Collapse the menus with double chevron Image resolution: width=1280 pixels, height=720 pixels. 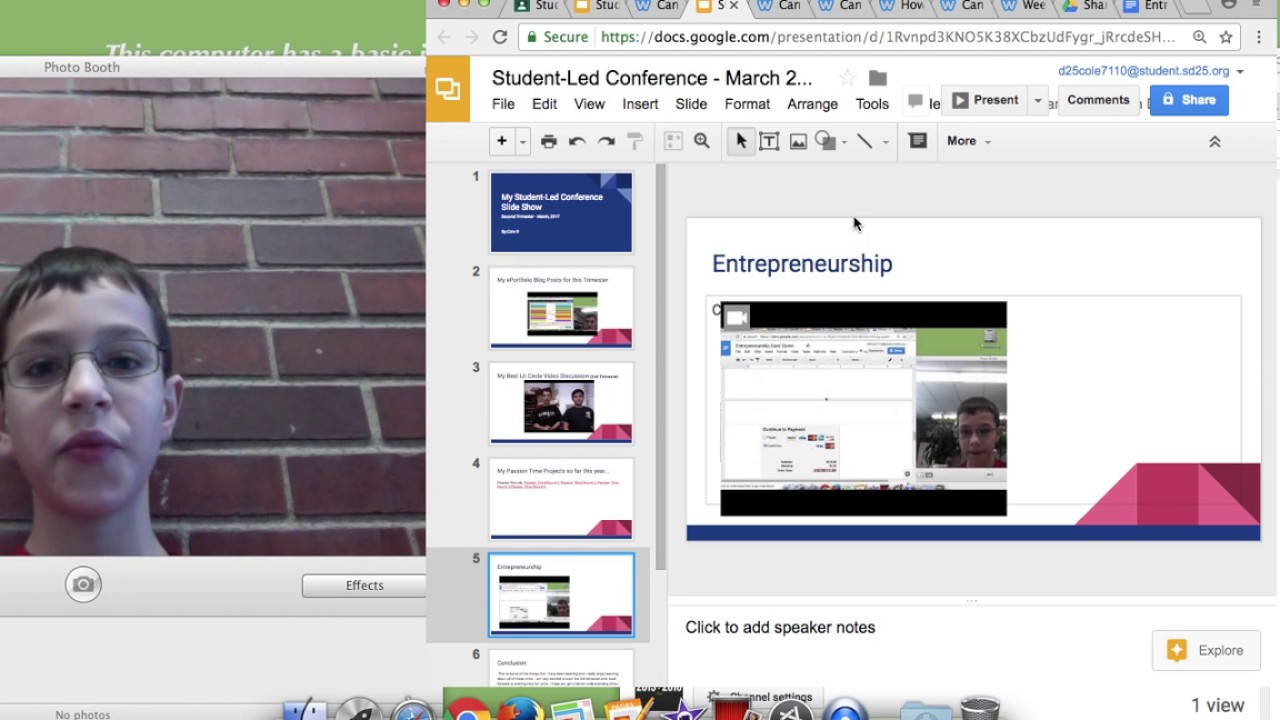click(1215, 142)
